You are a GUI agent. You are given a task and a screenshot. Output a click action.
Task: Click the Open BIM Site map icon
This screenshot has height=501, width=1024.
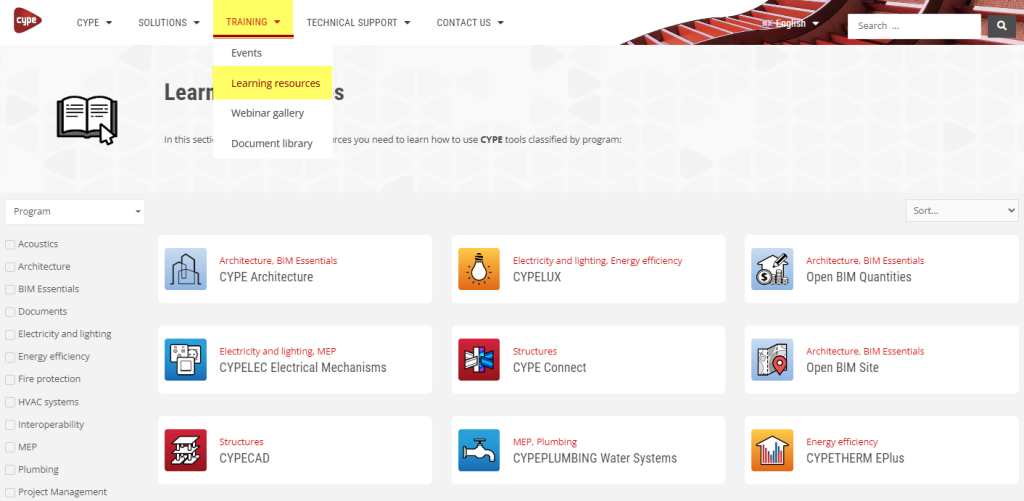click(x=772, y=360)
